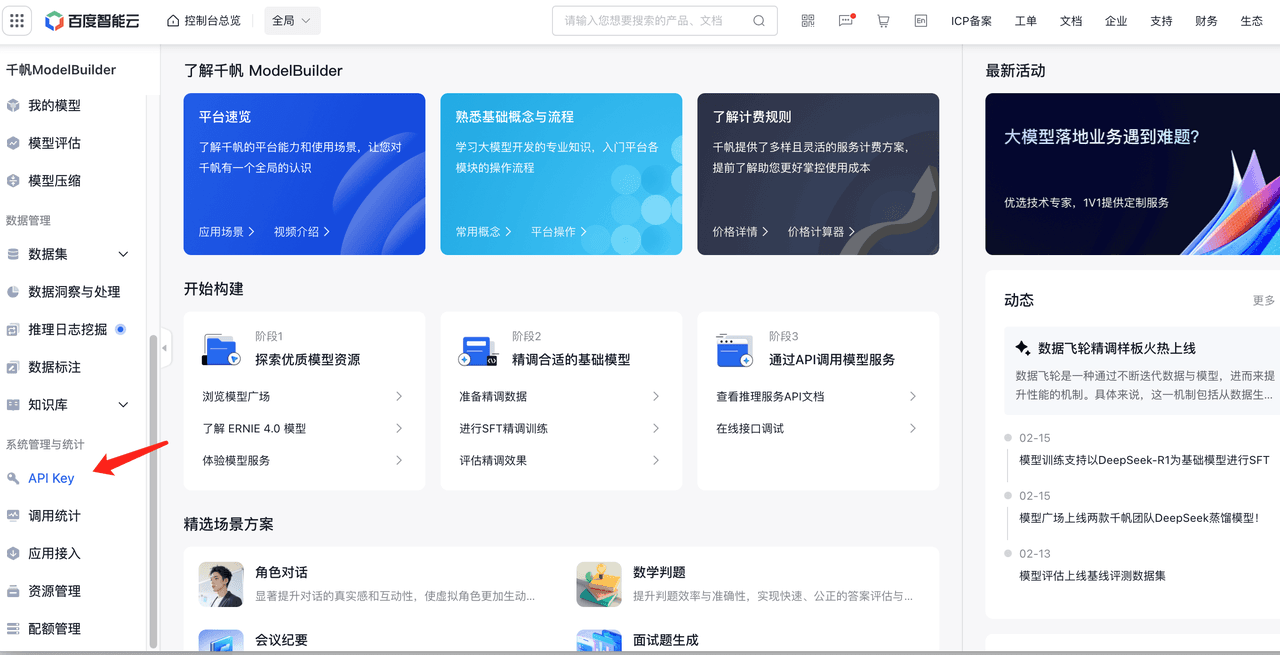This screenshot has height=655, width=1280.
Task: Click the 数据飞轮 sparkle icon
Action: 1023,348
